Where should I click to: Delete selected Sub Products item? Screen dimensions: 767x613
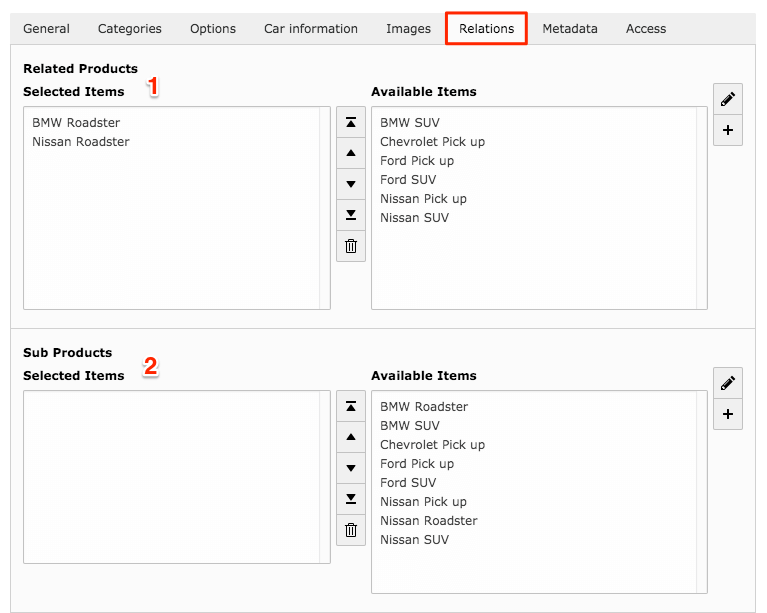(351, 530)
